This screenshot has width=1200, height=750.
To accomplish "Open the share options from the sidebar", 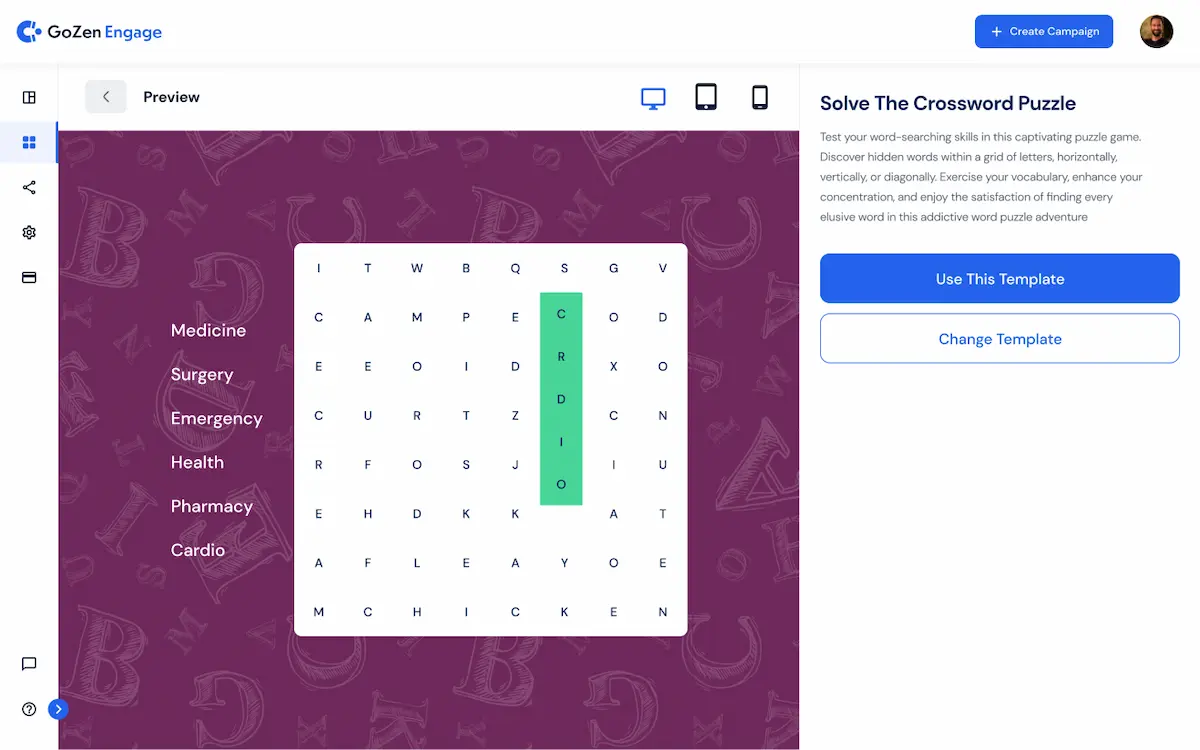I will 29,187.
